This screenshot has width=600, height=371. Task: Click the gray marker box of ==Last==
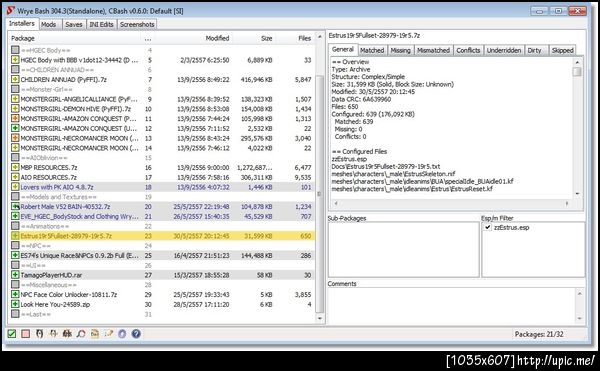(x=15, y=314)
